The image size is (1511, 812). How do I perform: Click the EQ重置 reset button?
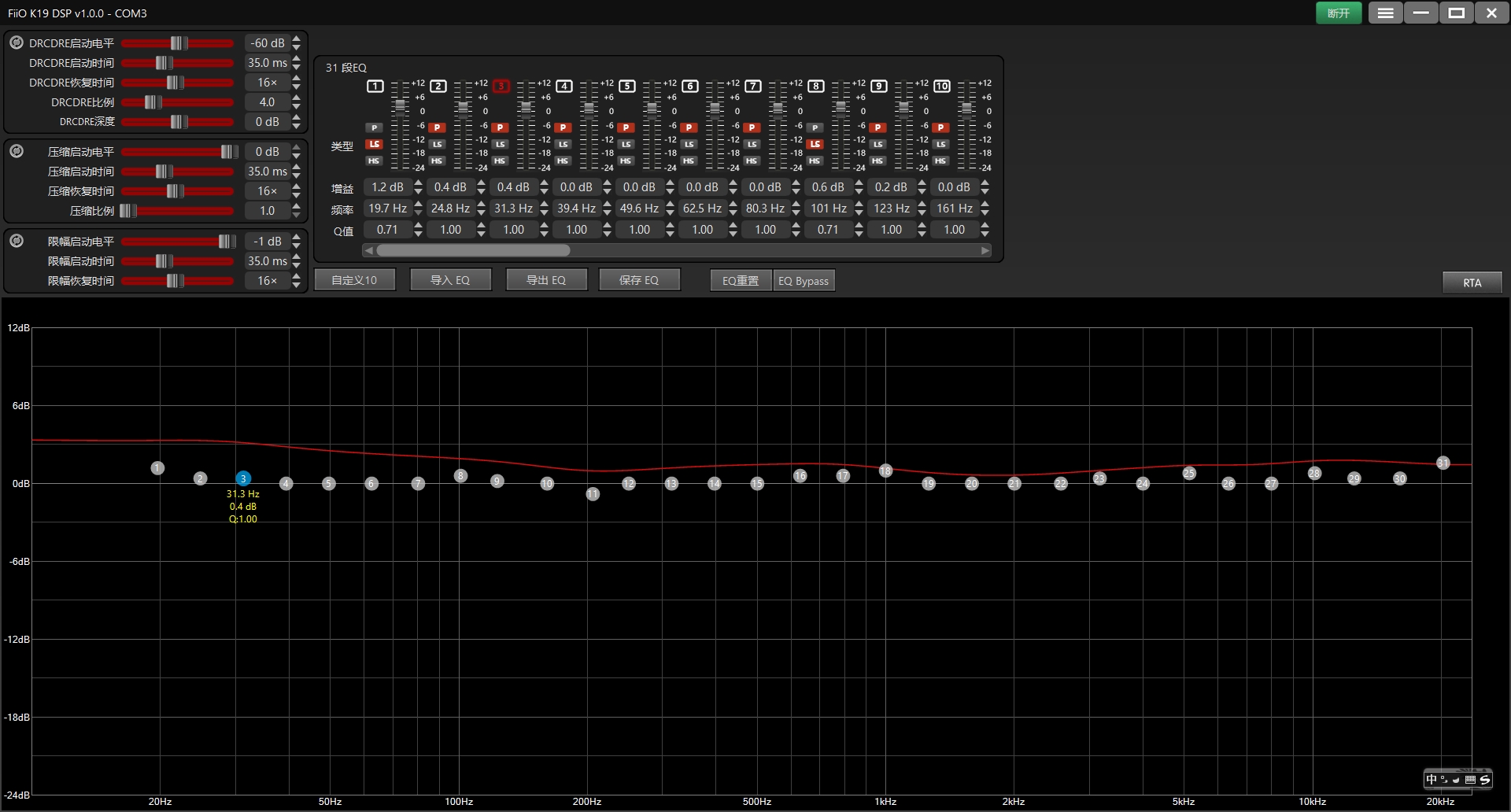click(x=741, y=281)
